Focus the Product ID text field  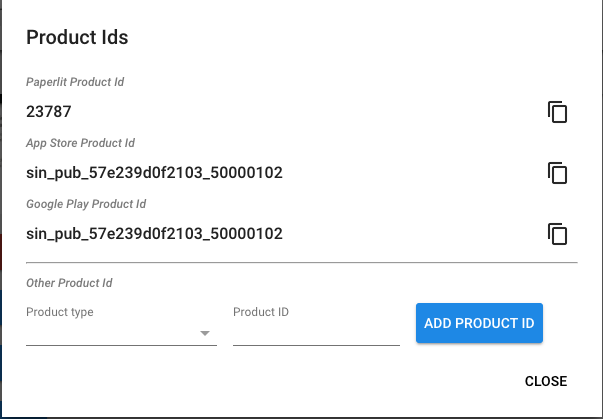pyautogui.click(x=316, y=333)
